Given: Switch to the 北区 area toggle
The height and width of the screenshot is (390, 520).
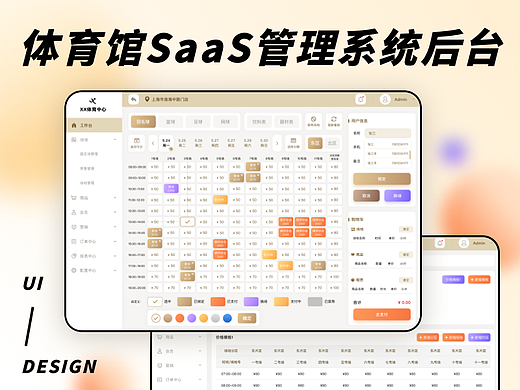Looking at the screenshot, I should (x=332, y=143).
